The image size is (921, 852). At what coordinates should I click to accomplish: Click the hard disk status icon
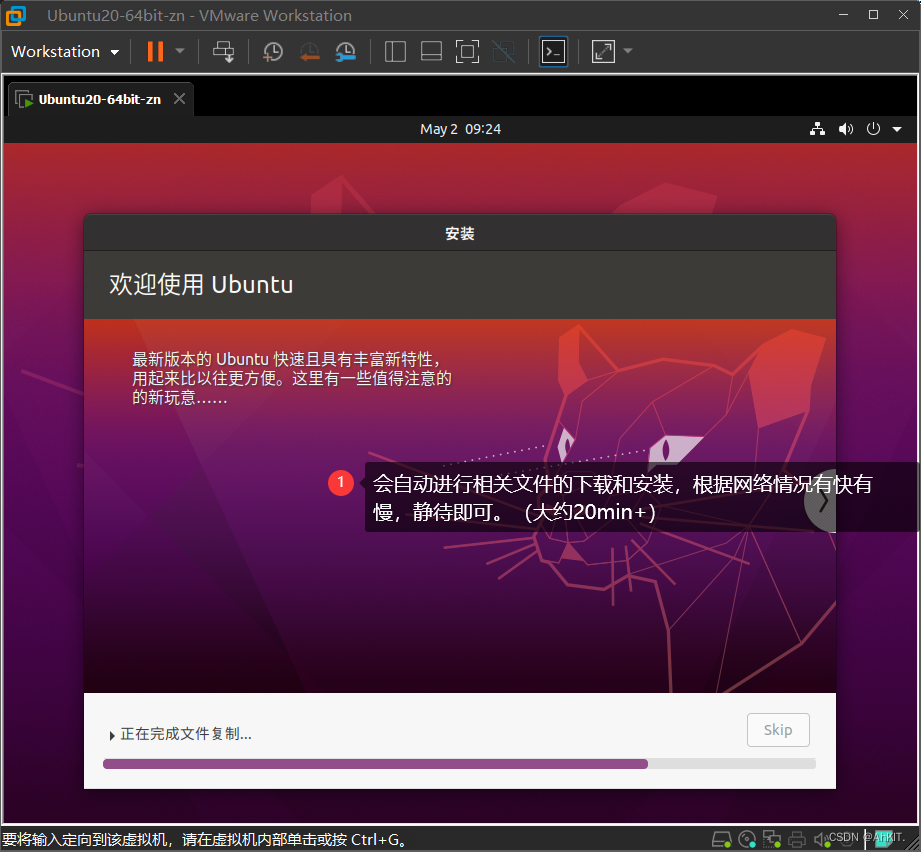coord(722,840)
